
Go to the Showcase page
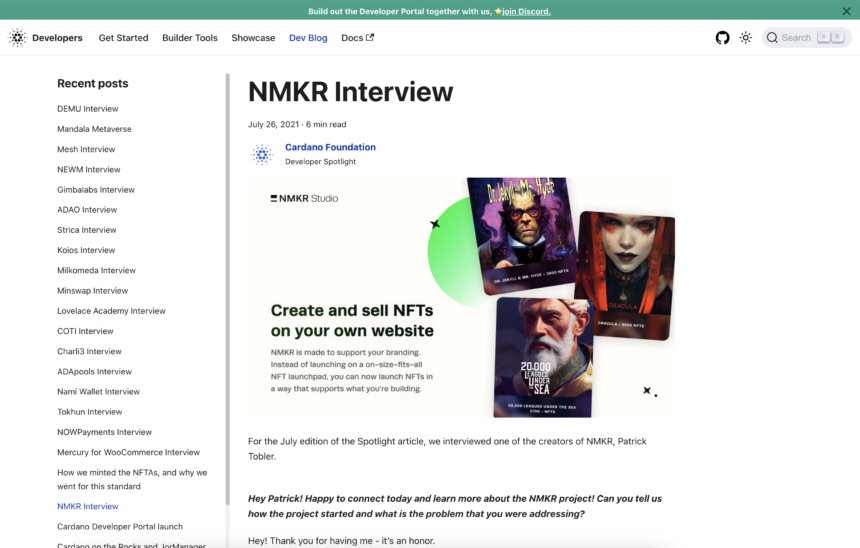coord(253,38)
